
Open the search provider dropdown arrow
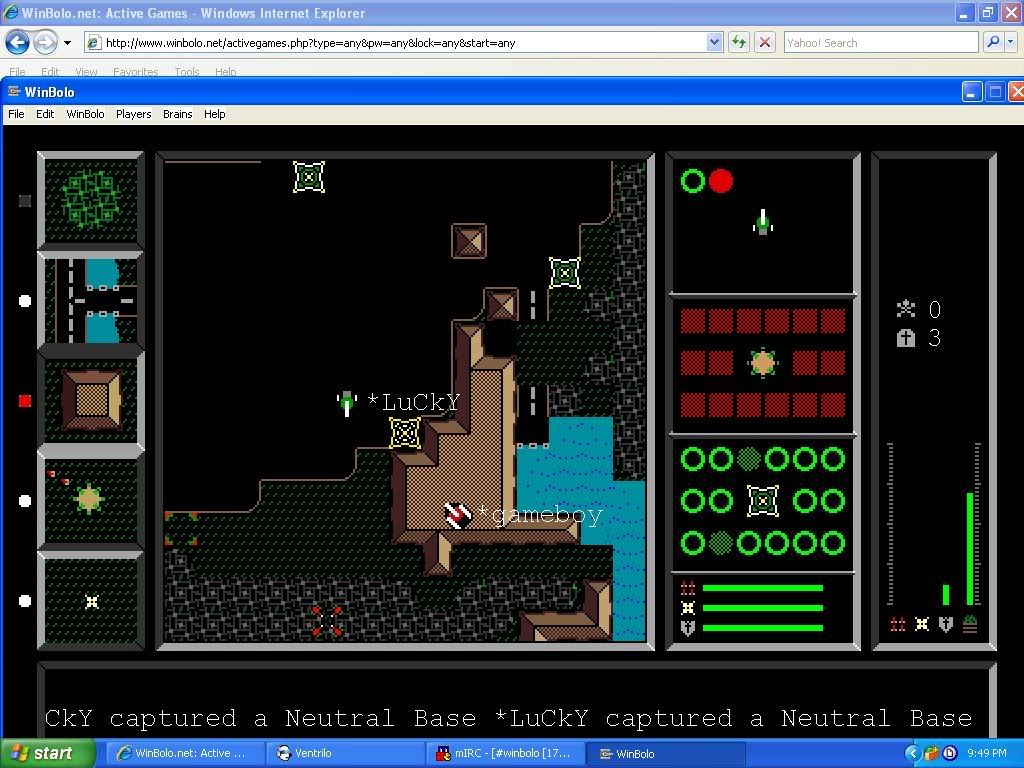coord(1009,42)
